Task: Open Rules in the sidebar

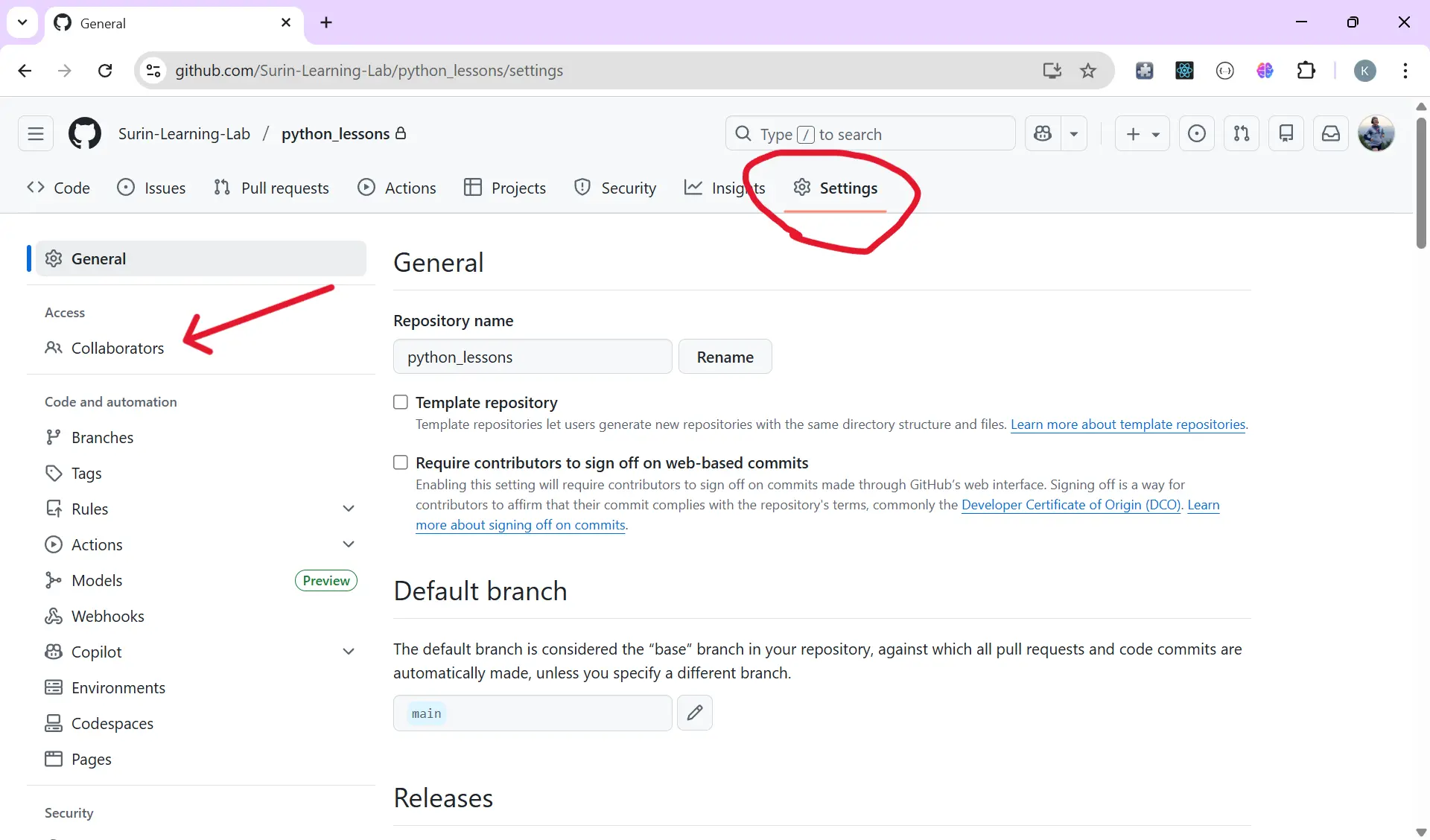Action: (89, 509)
